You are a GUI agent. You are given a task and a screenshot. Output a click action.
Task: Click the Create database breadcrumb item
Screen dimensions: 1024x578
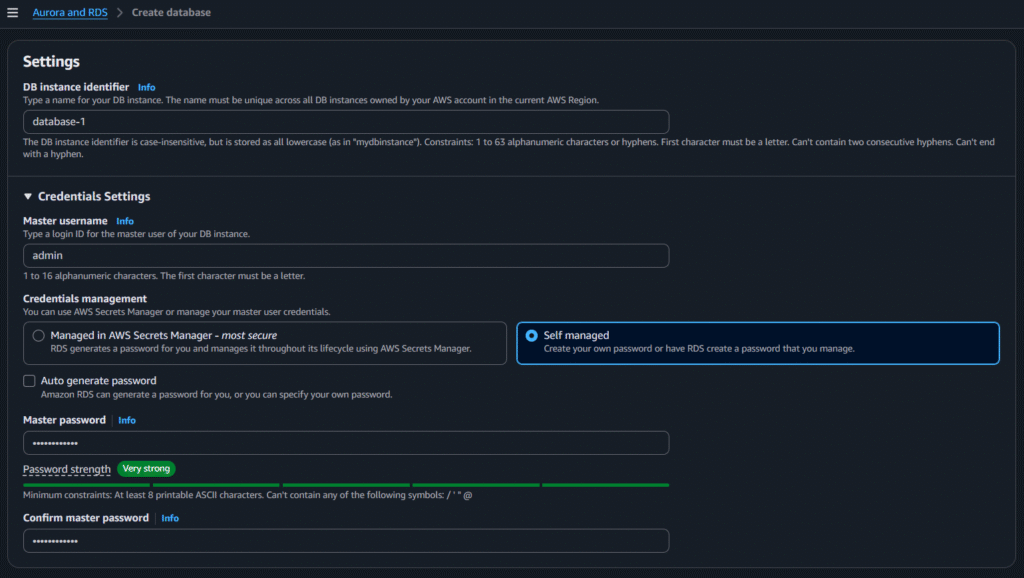[172, 12]
